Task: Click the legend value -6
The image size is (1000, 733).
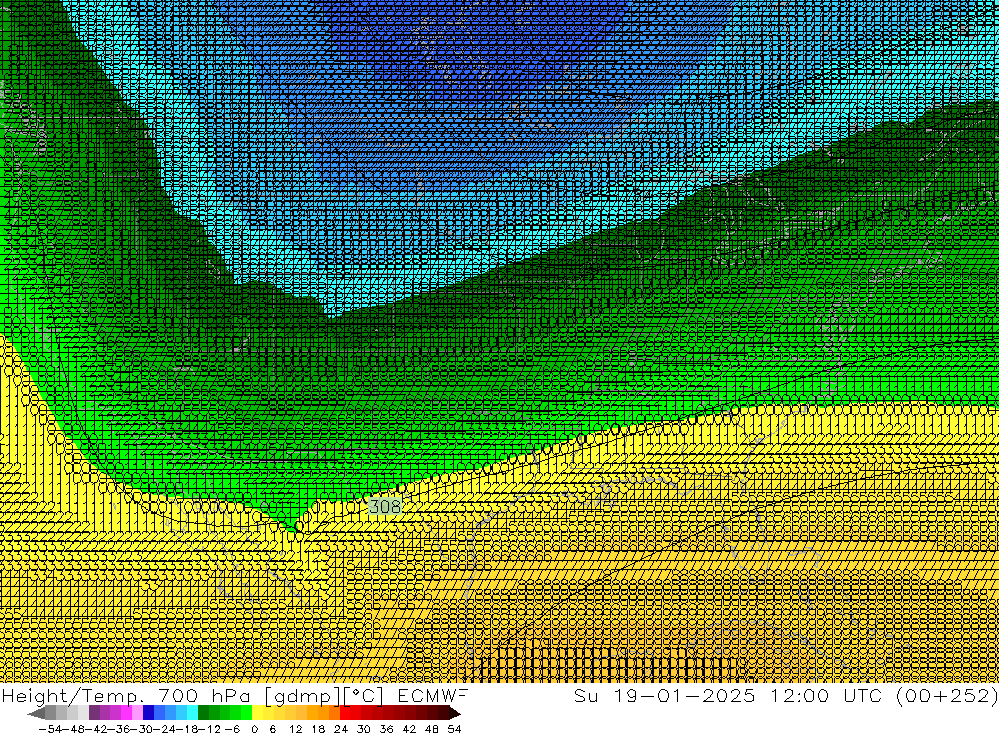Action: 233,729
